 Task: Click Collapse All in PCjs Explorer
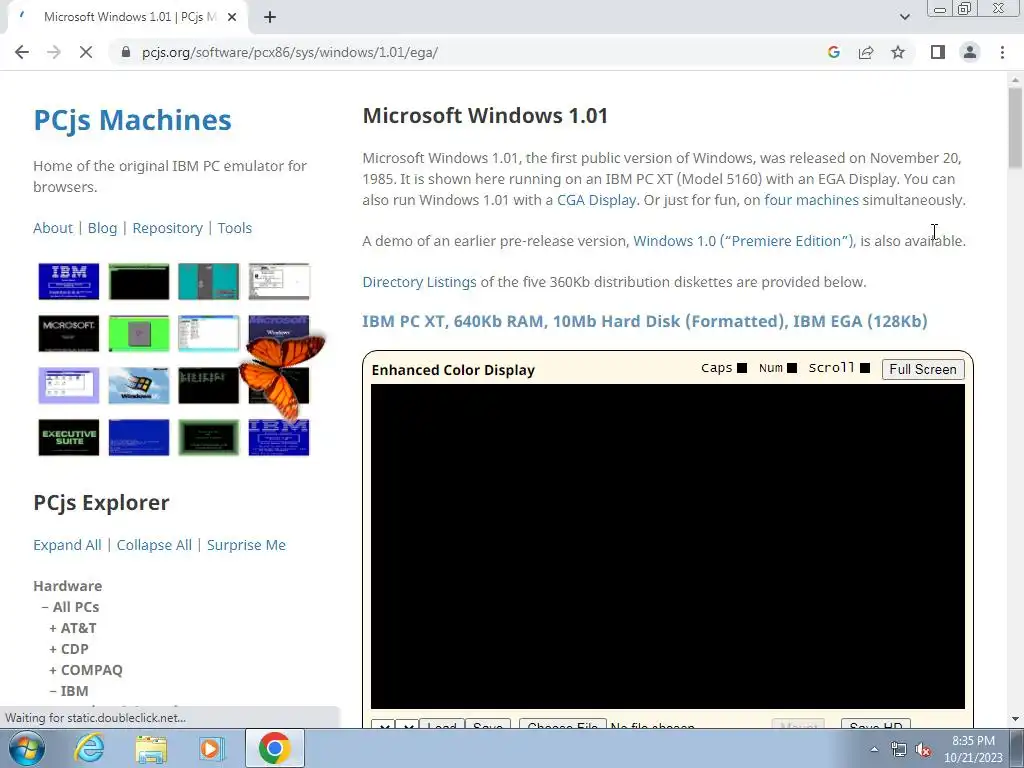(x=154, y=545)
